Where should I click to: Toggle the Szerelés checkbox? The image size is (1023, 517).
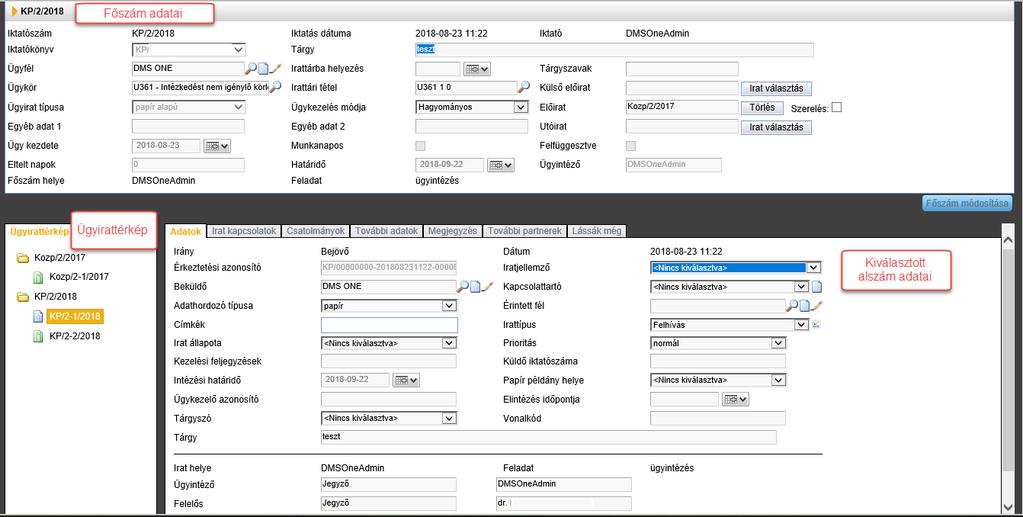[836, 107]
